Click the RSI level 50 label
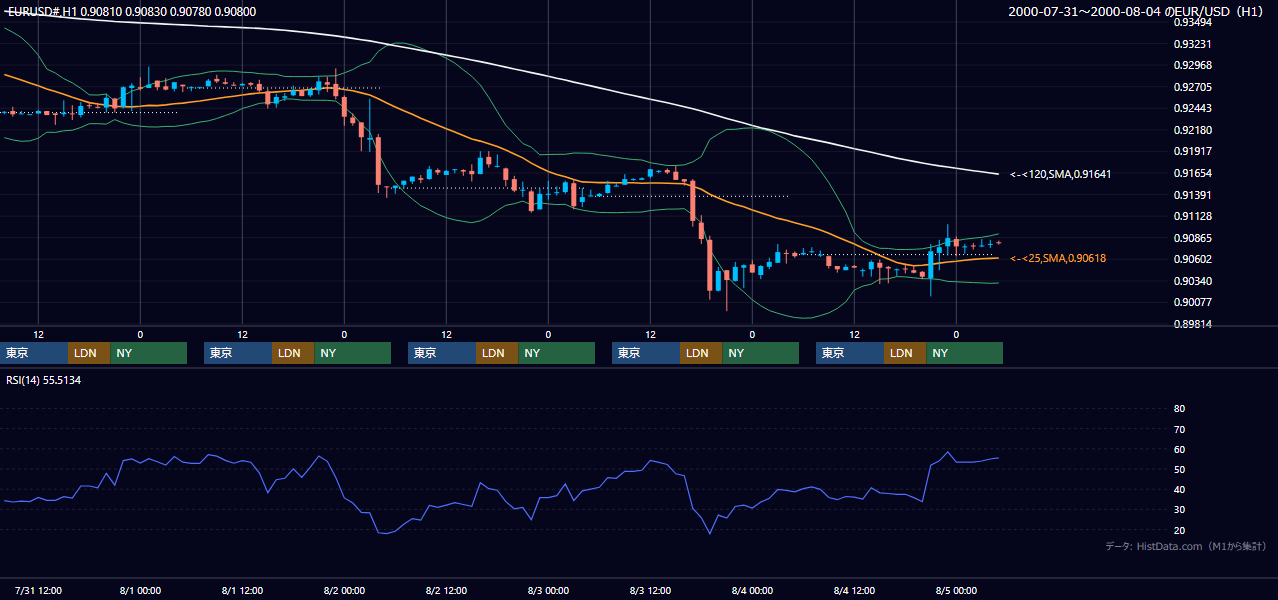Image resolution: width=1278 pixels, height=600 pixels. pyautogui.click(x=1179, y=469)
